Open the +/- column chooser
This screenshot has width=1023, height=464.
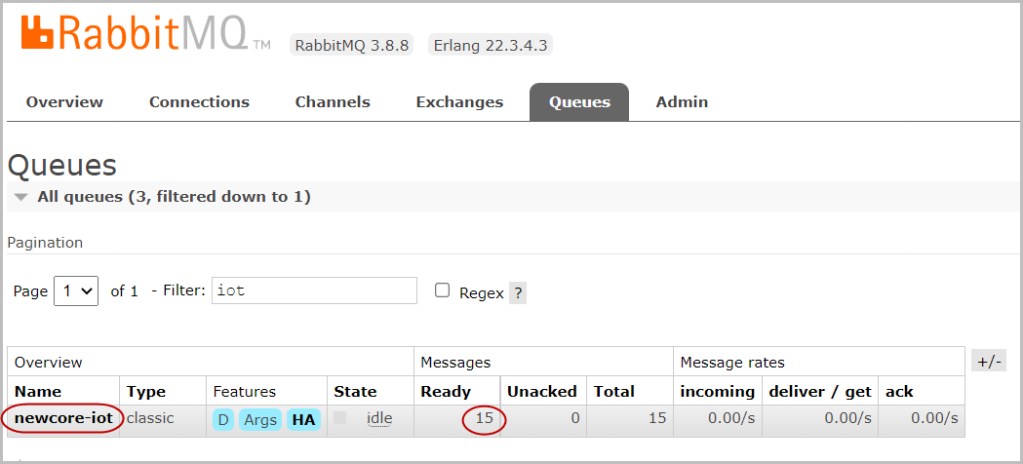pos(988,361)
